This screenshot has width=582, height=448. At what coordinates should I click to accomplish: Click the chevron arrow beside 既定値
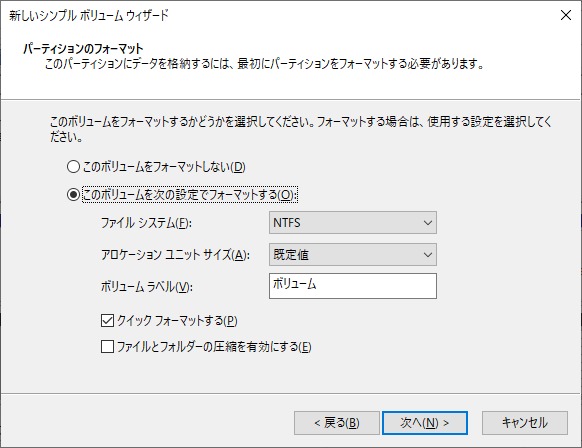(428, 255)
